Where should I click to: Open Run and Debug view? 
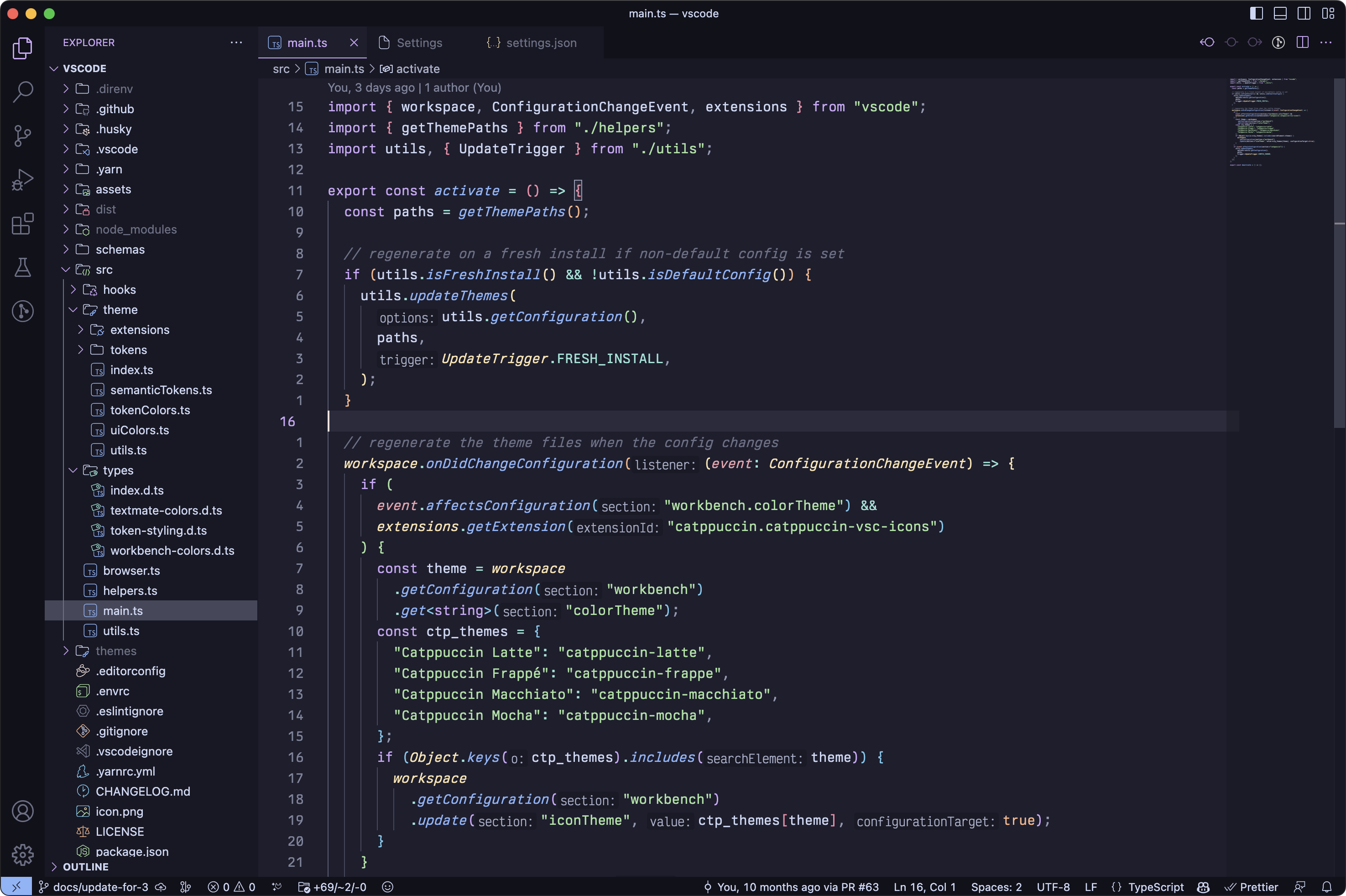point(23,179)
